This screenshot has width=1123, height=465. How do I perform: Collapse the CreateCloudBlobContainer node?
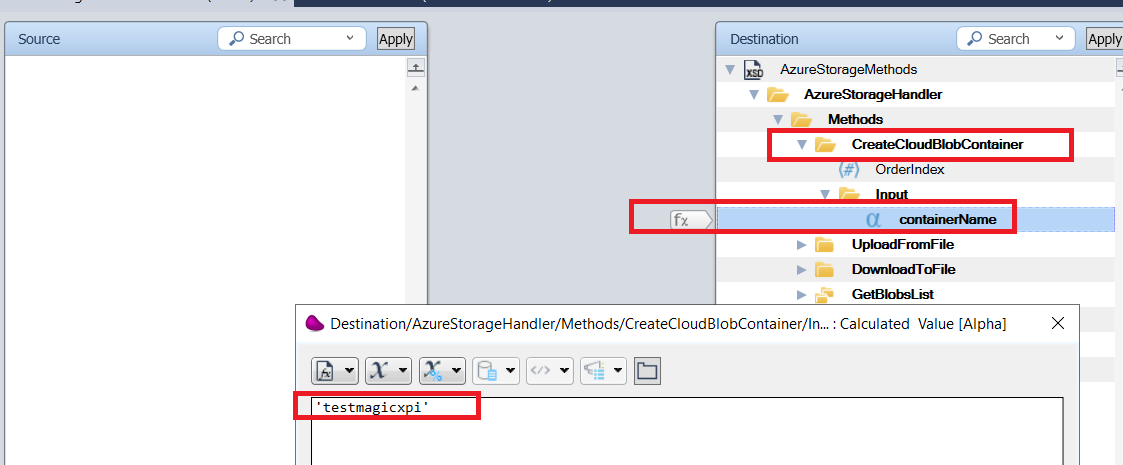[x=802, y=145]
